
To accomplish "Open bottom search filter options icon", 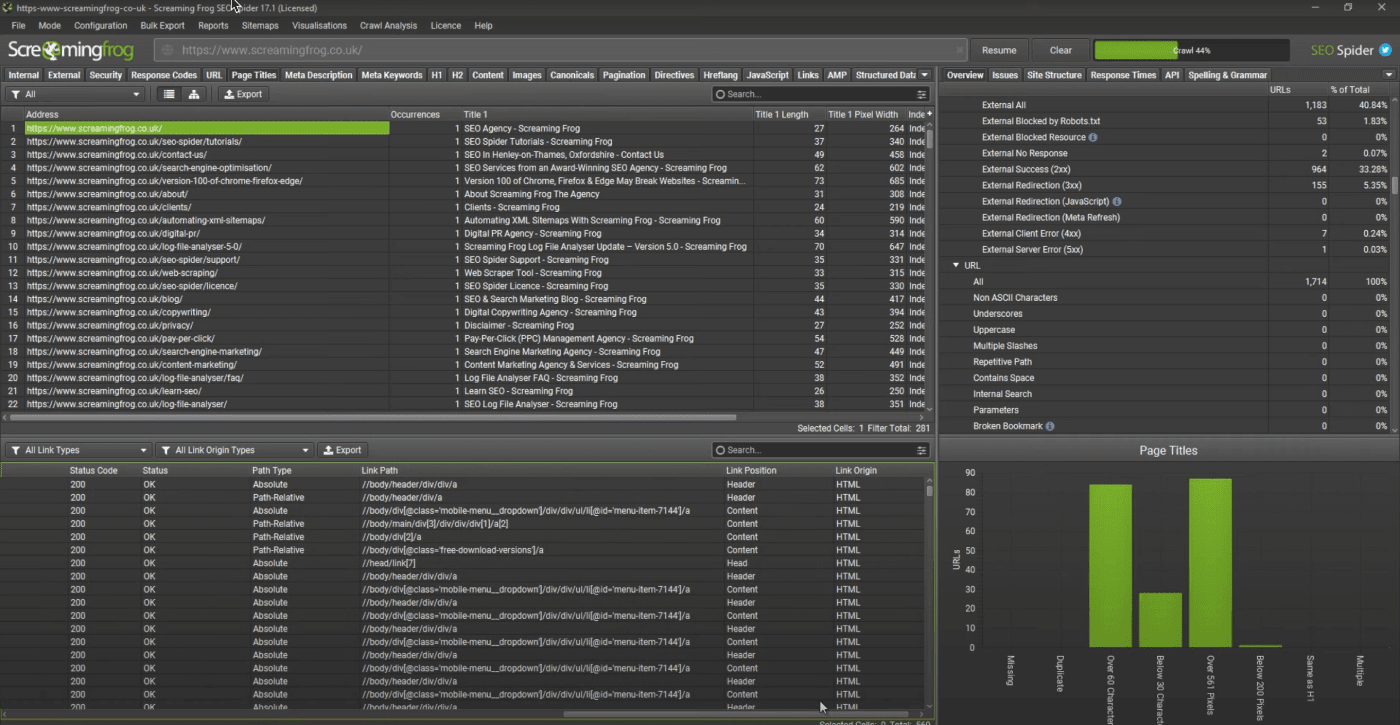I will click(922, 450).
